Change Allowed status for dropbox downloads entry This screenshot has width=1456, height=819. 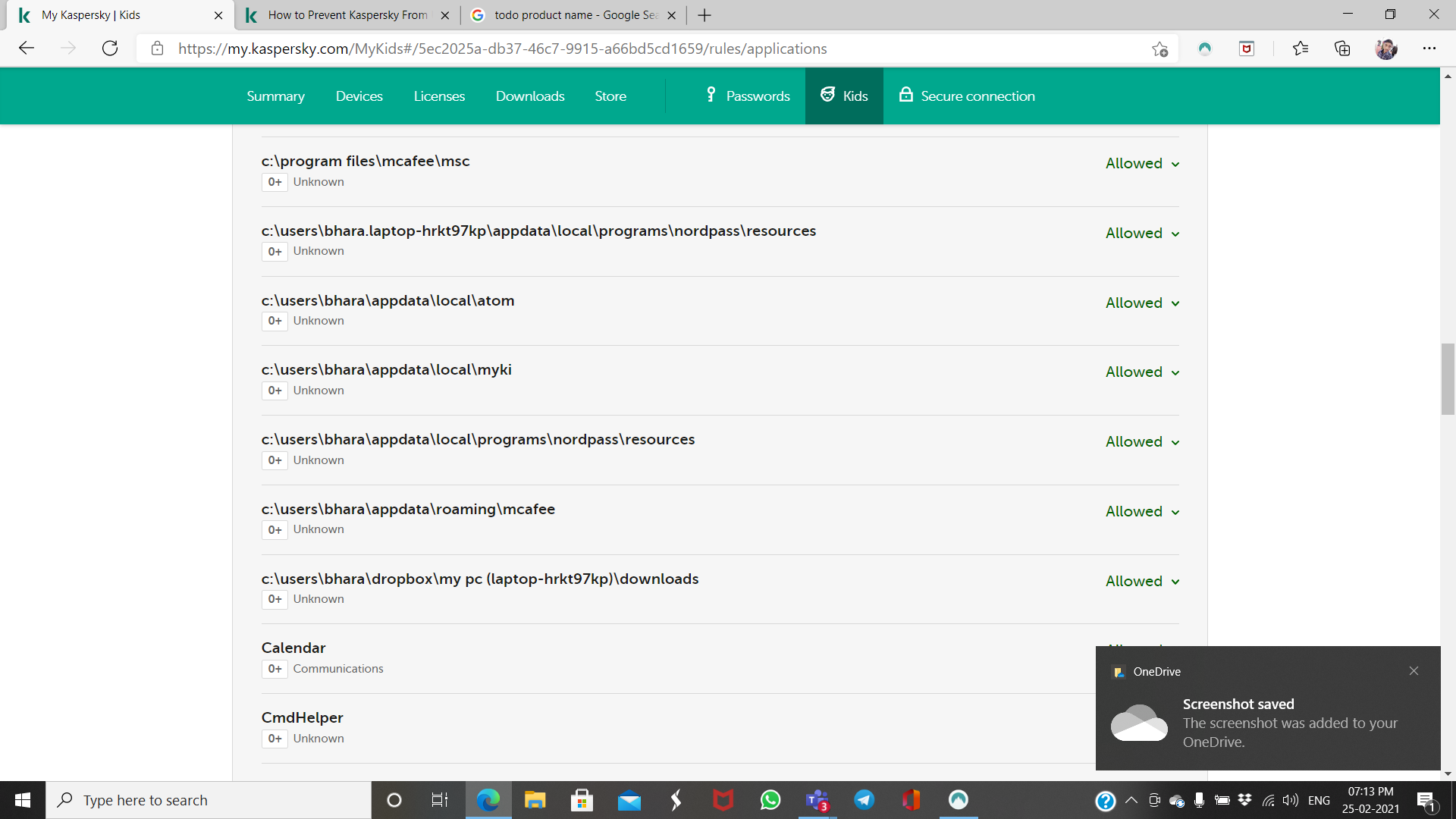[1142, 581]
